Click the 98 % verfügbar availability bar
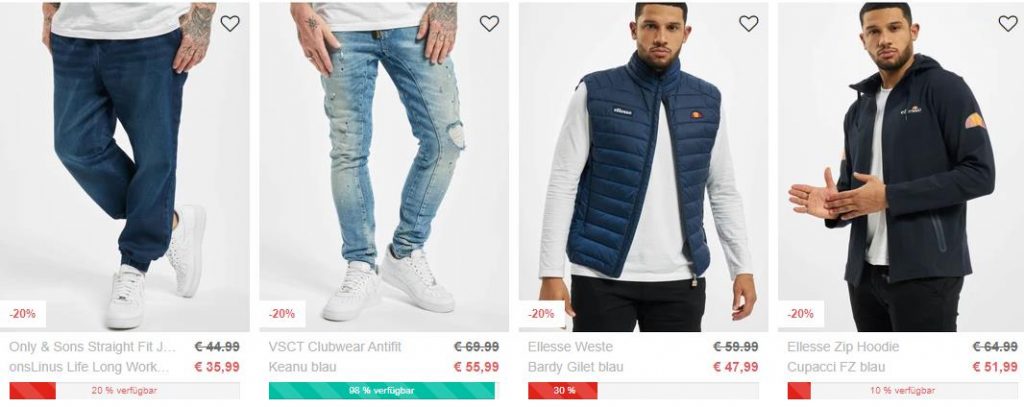The image size is (1024, 407). (382, 391)
